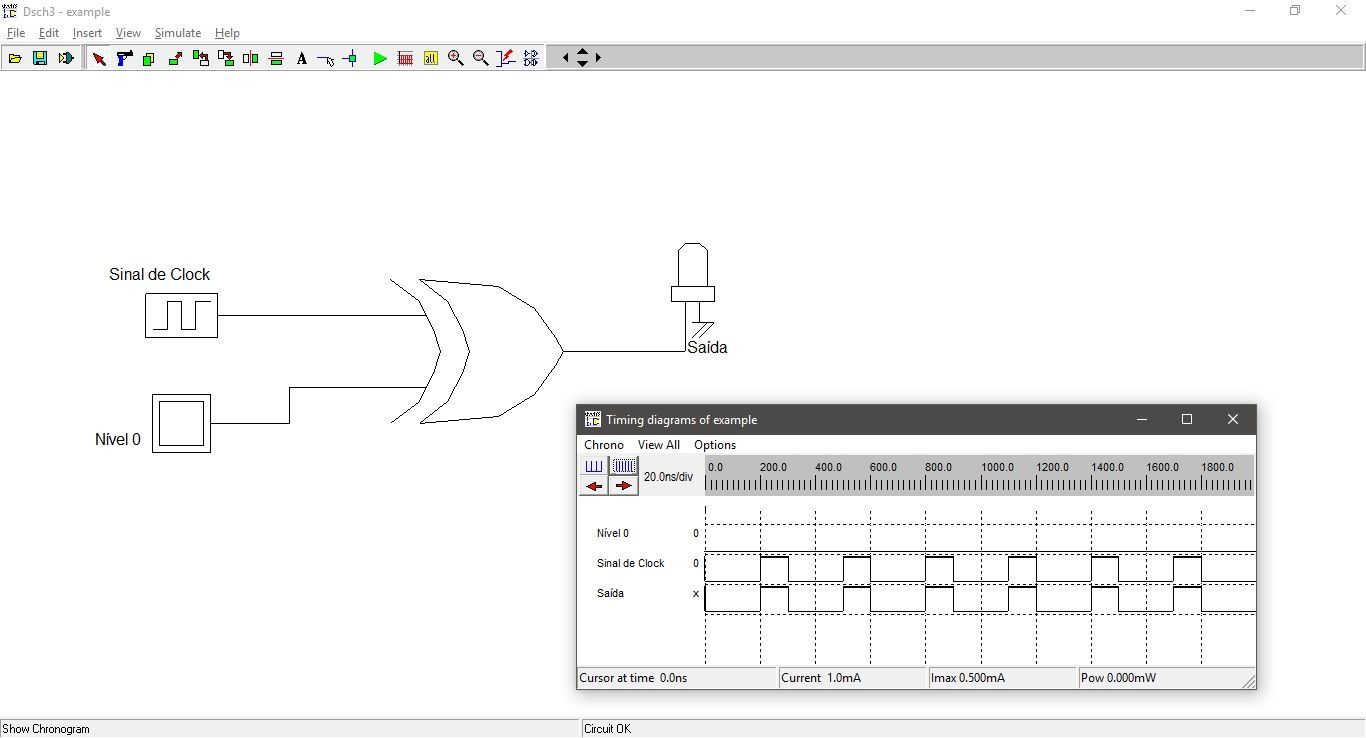Click View All in timing diagrams window

point(658,445)
